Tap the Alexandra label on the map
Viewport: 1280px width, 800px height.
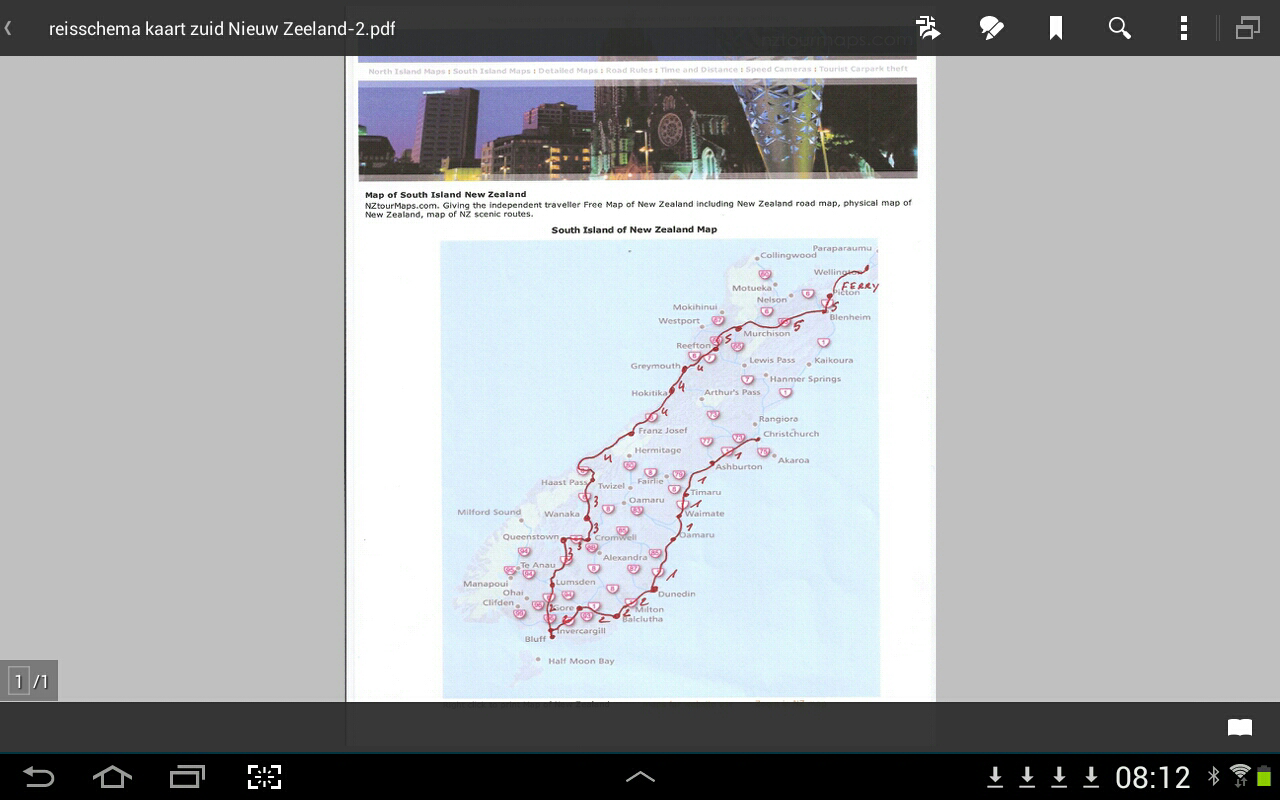[x=625, y=558]
